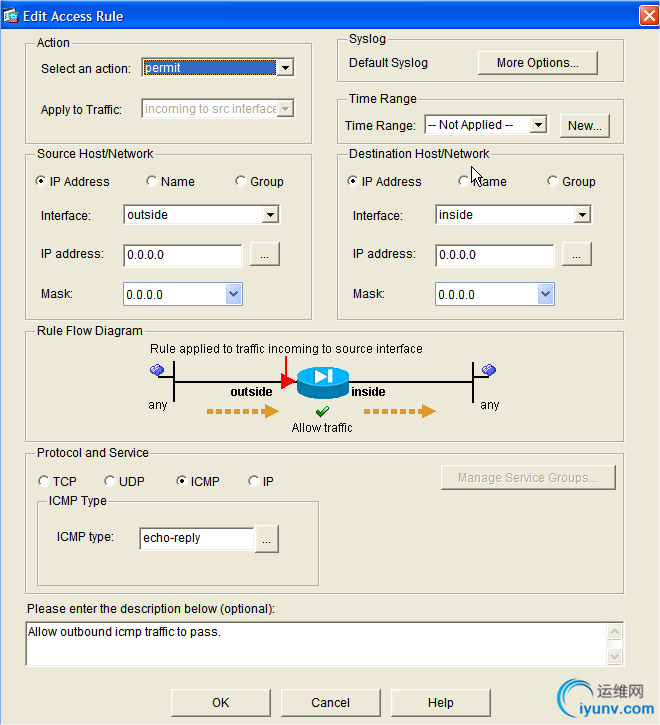Click description scrollbar down arrow
This screenshot has height=725, width=660.
[x=614, y=656]
